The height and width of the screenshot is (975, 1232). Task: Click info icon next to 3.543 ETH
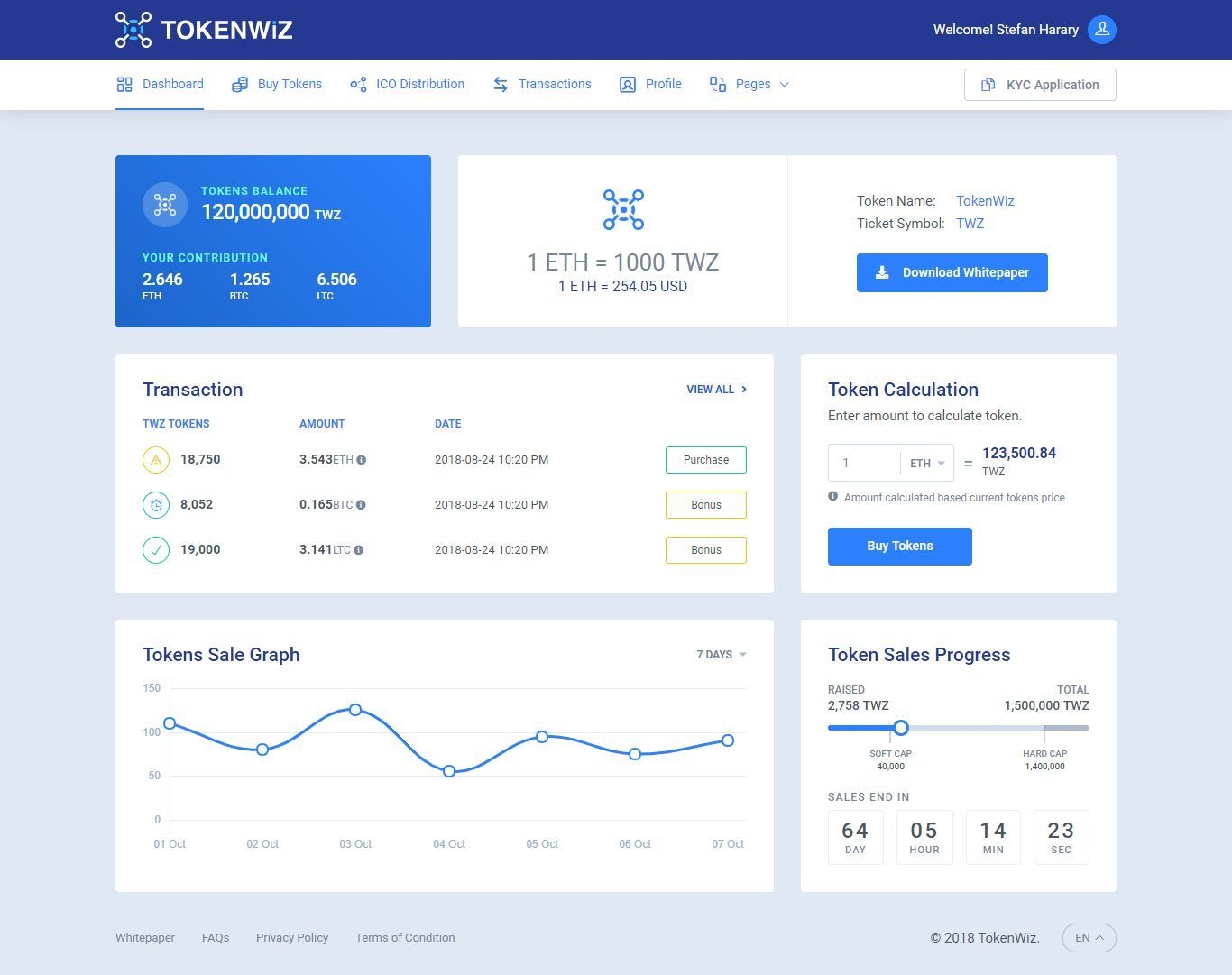point(362,460)
